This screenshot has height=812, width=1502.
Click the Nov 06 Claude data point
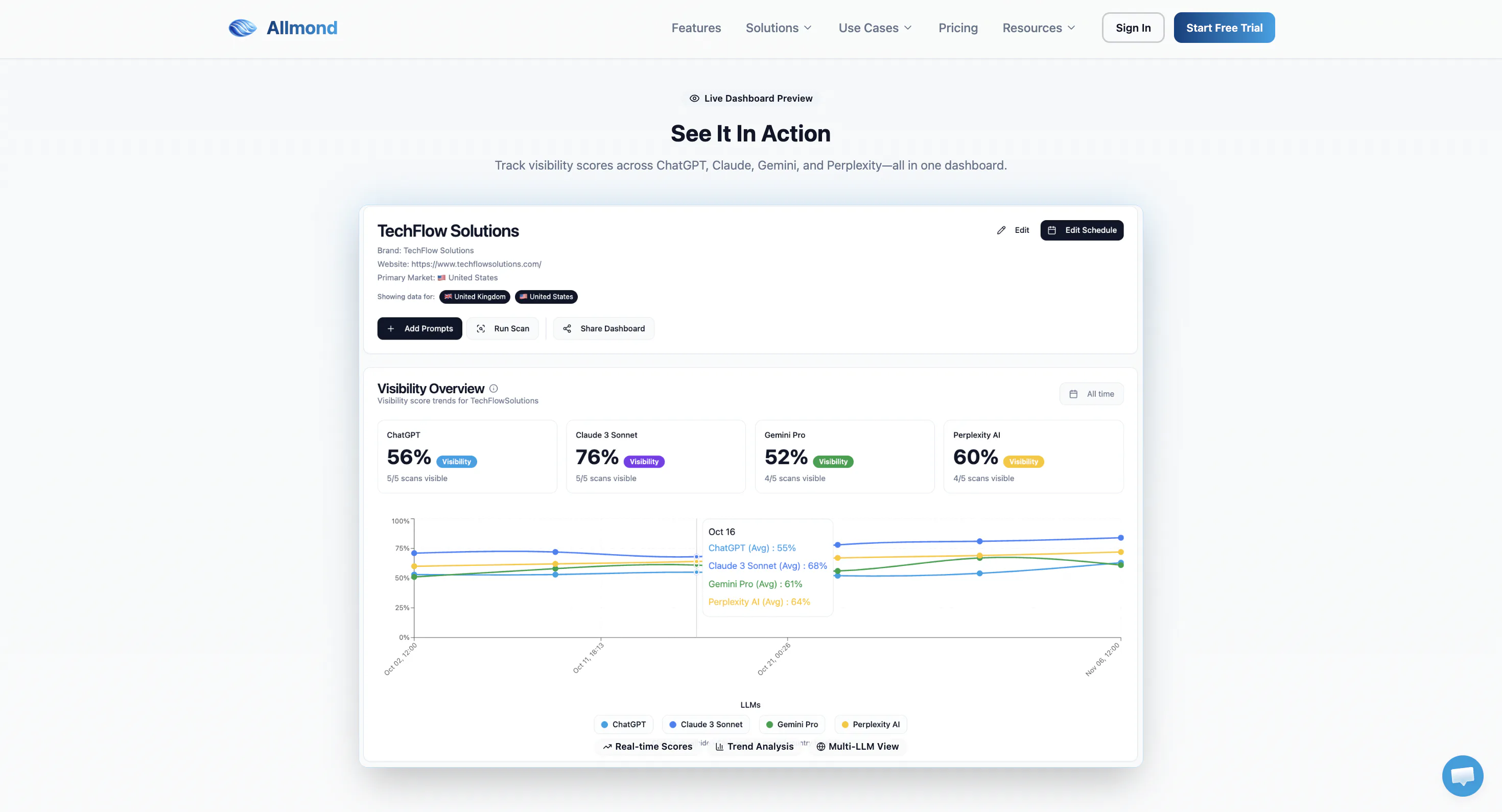(1121, 537)
